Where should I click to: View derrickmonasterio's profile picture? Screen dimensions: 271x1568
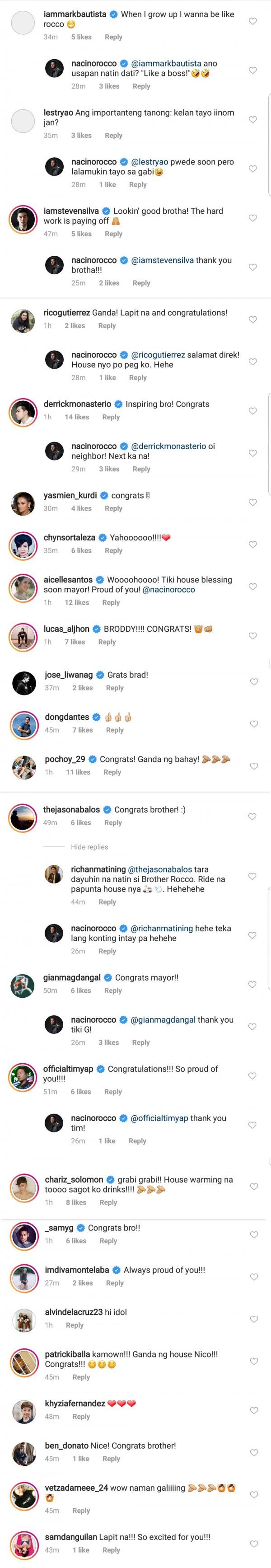(x=23, y=413)
